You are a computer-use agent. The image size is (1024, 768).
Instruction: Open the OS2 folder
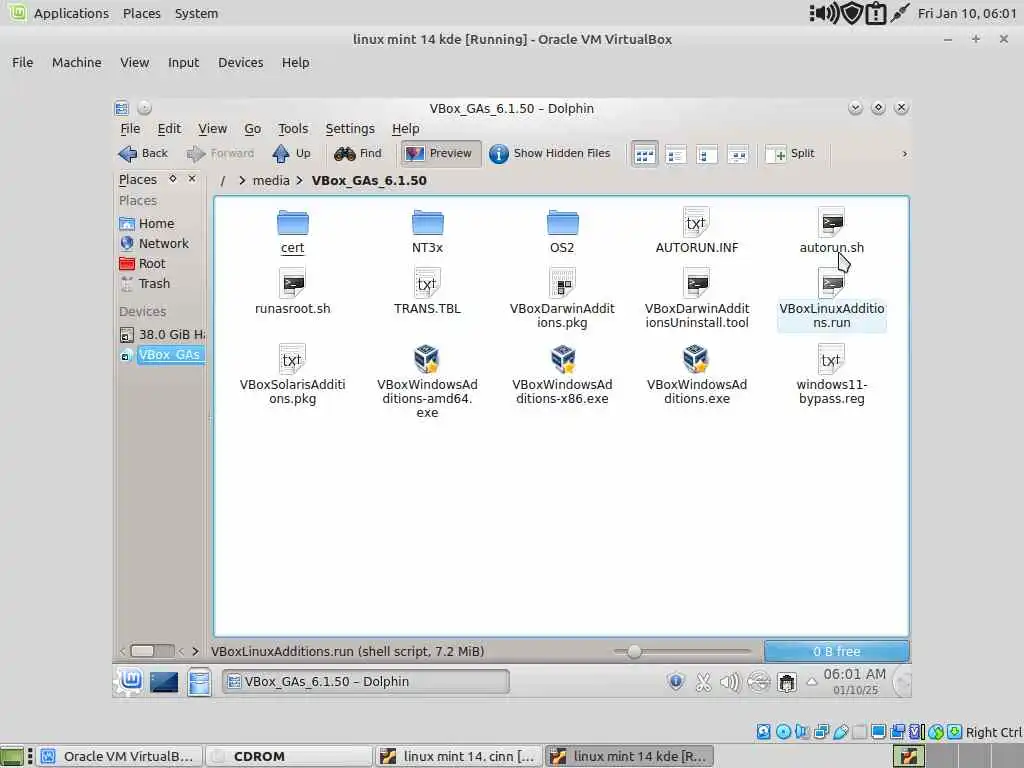pyautogui.click(x=562, y=232)
